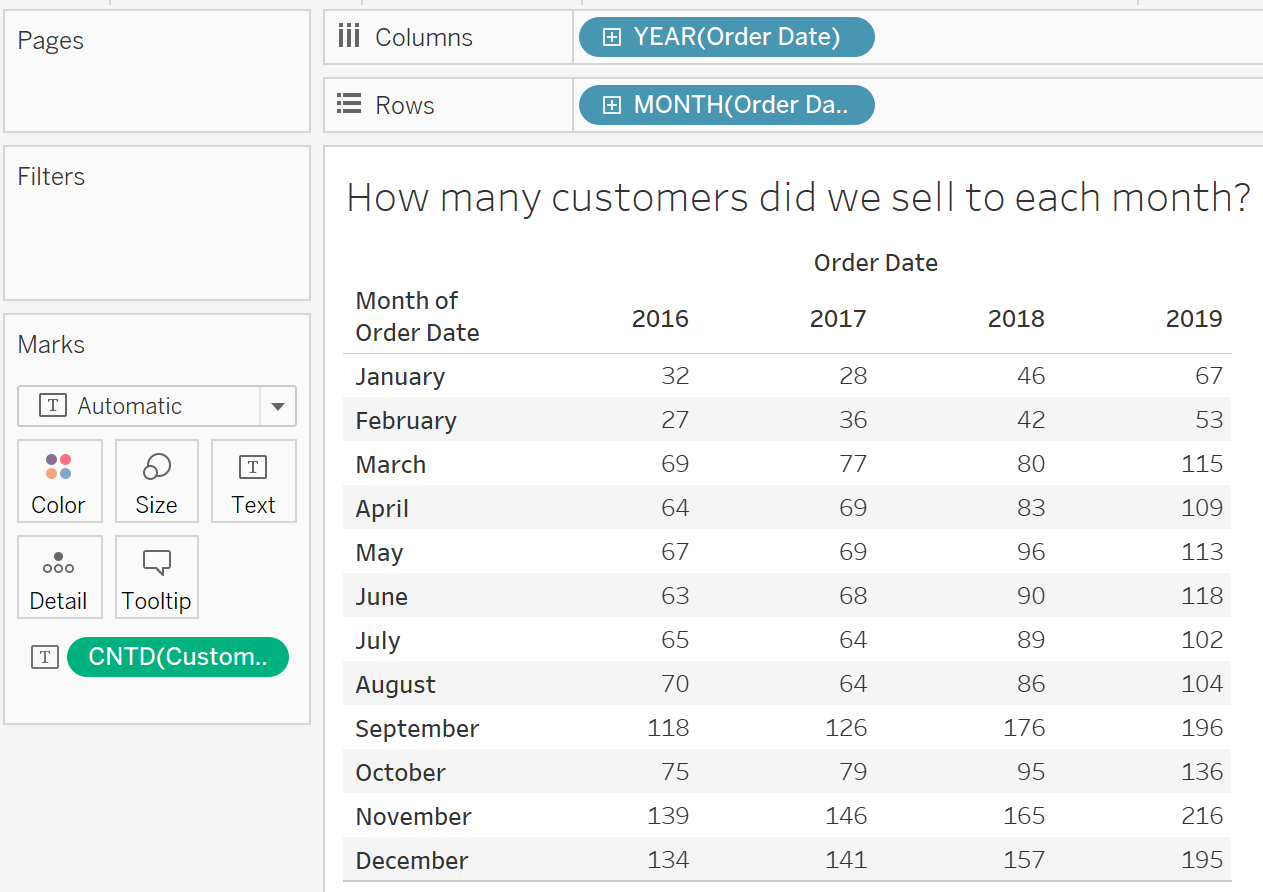1263x892 pixels.
Task: Open the Tooltip marks card
Action: point(156,577)
